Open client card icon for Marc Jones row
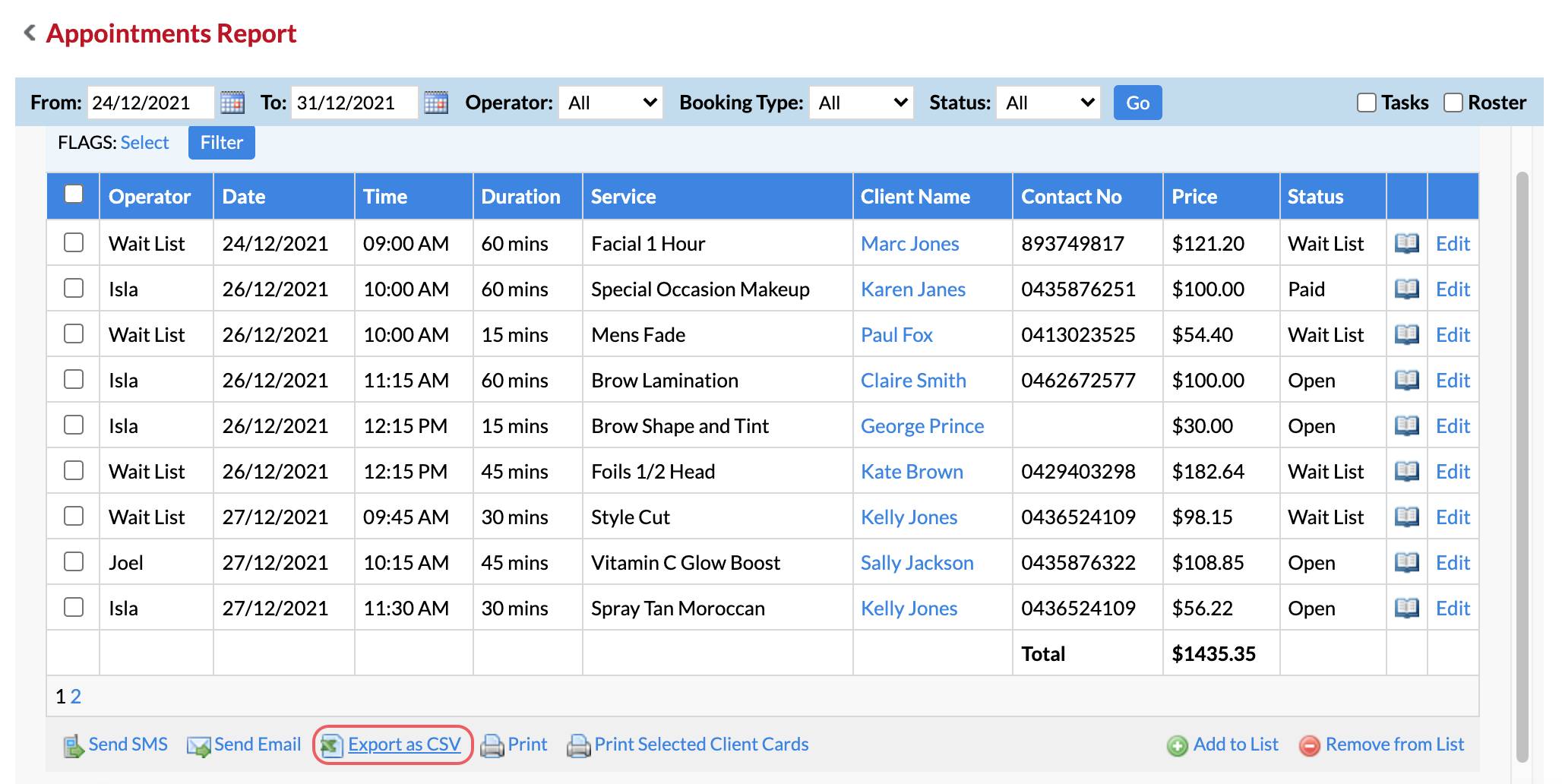Viewport: 1562px width, 784px height. (x=1407, y=243)
